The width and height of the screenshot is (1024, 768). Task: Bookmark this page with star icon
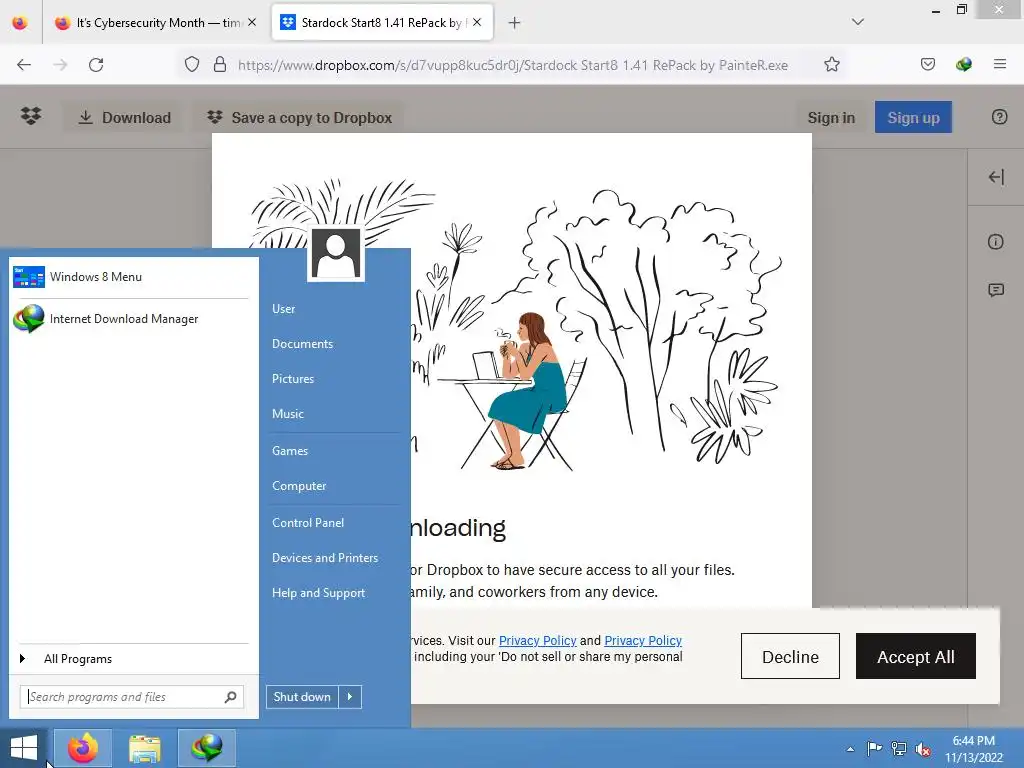coord(831,65)
